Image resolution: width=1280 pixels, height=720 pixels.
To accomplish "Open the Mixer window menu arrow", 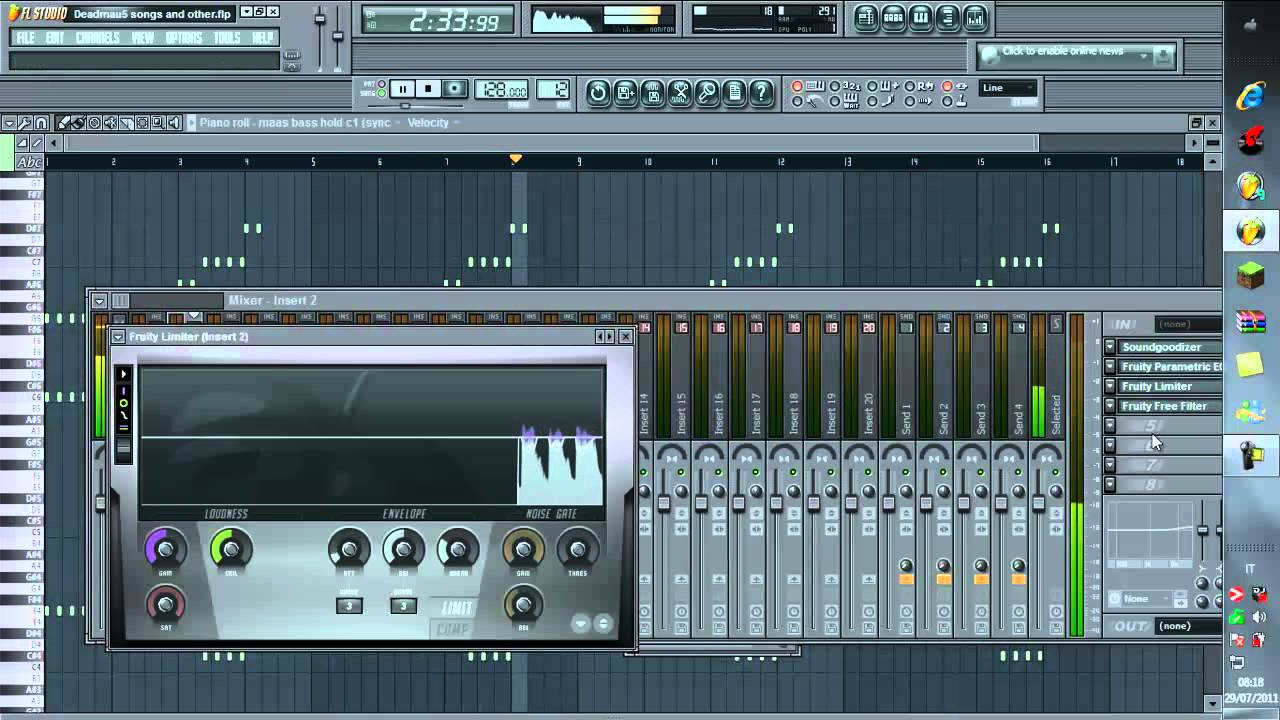I will [98, 300].
